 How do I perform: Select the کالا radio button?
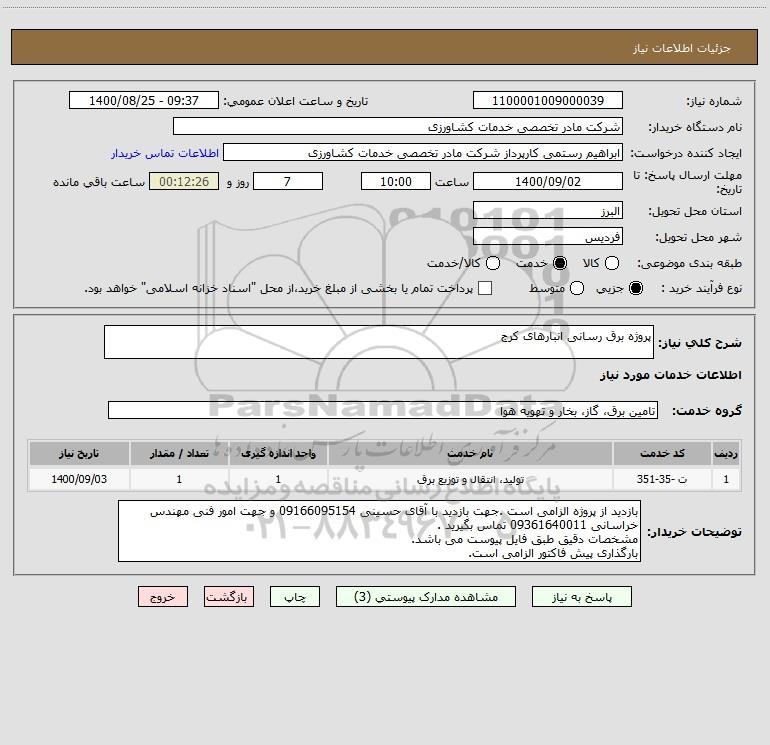pyautogui.click(x=612, y=263)
